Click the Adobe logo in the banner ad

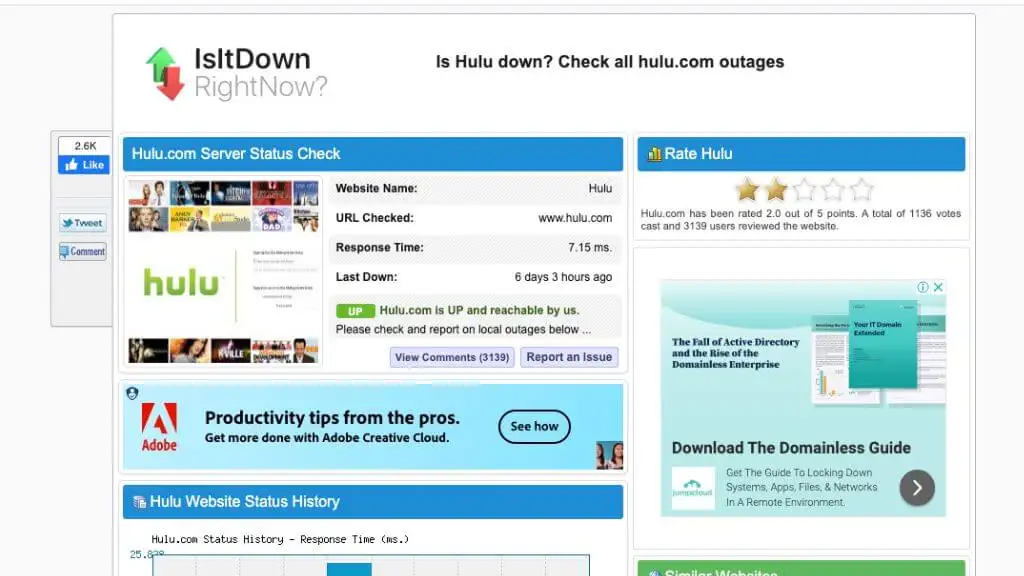159,426
